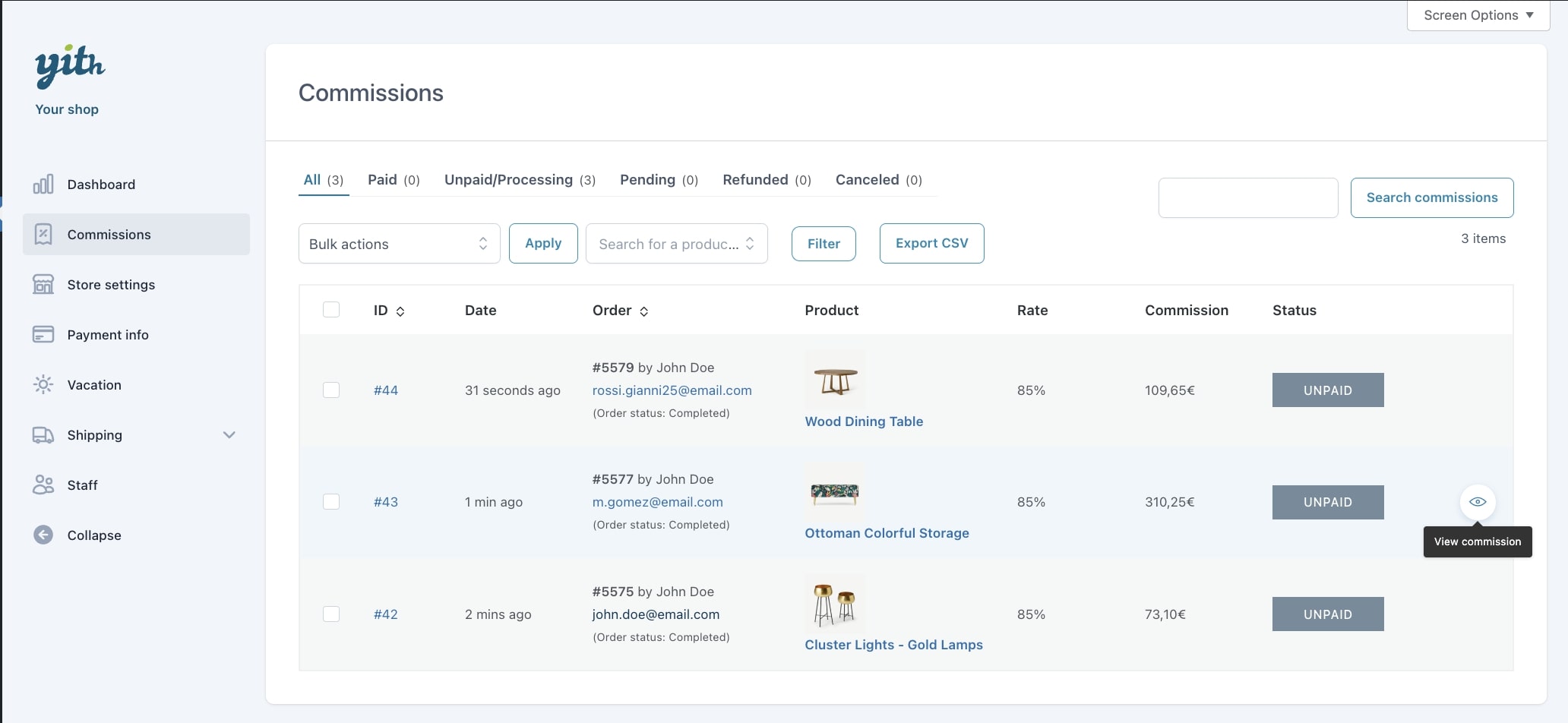Click the Vacation sun icon
This screenshot has height=723, width=1568.
(43, 385)
